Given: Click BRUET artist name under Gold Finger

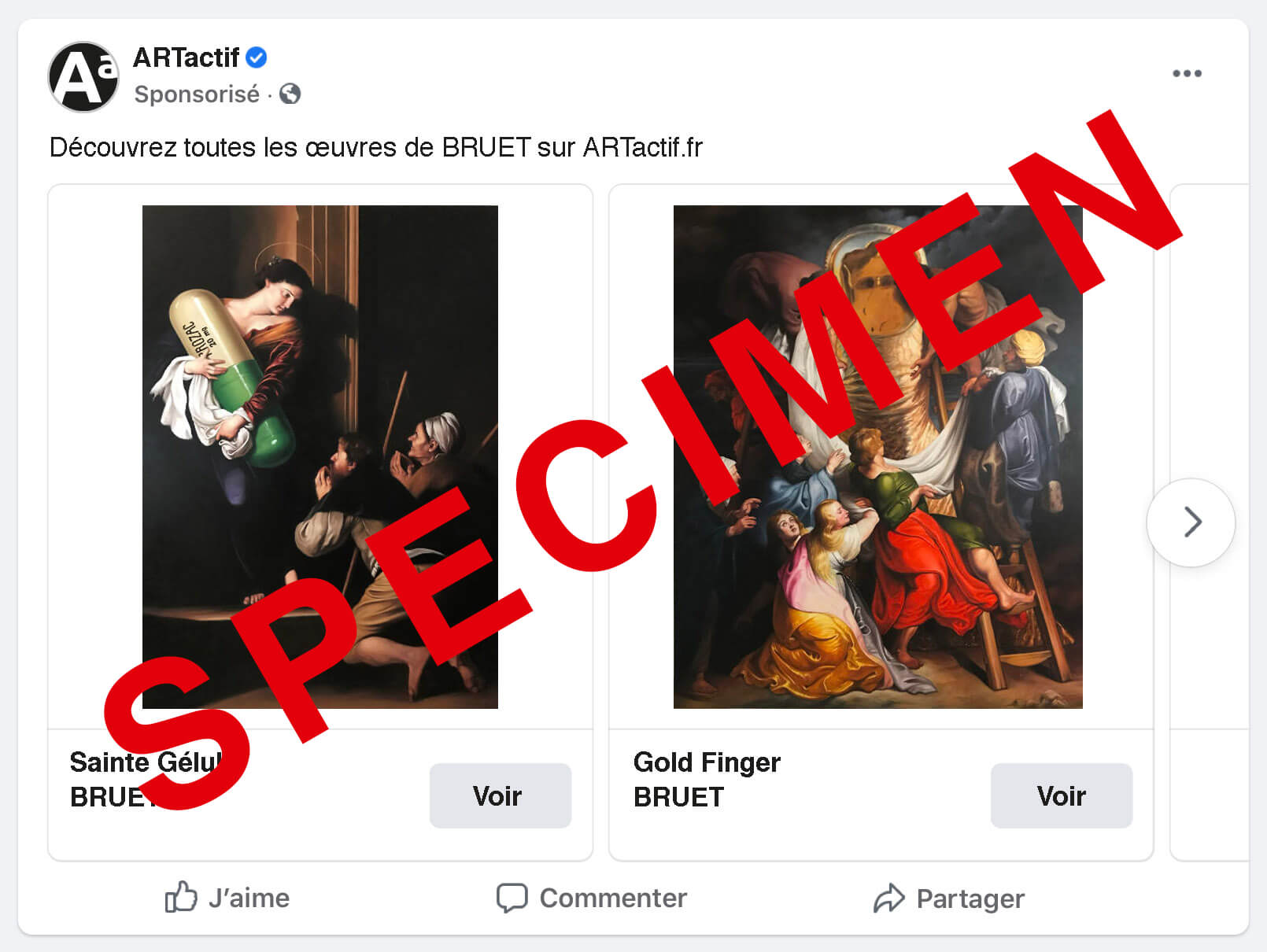Looking at the screenshot, I should pos(678,797).
